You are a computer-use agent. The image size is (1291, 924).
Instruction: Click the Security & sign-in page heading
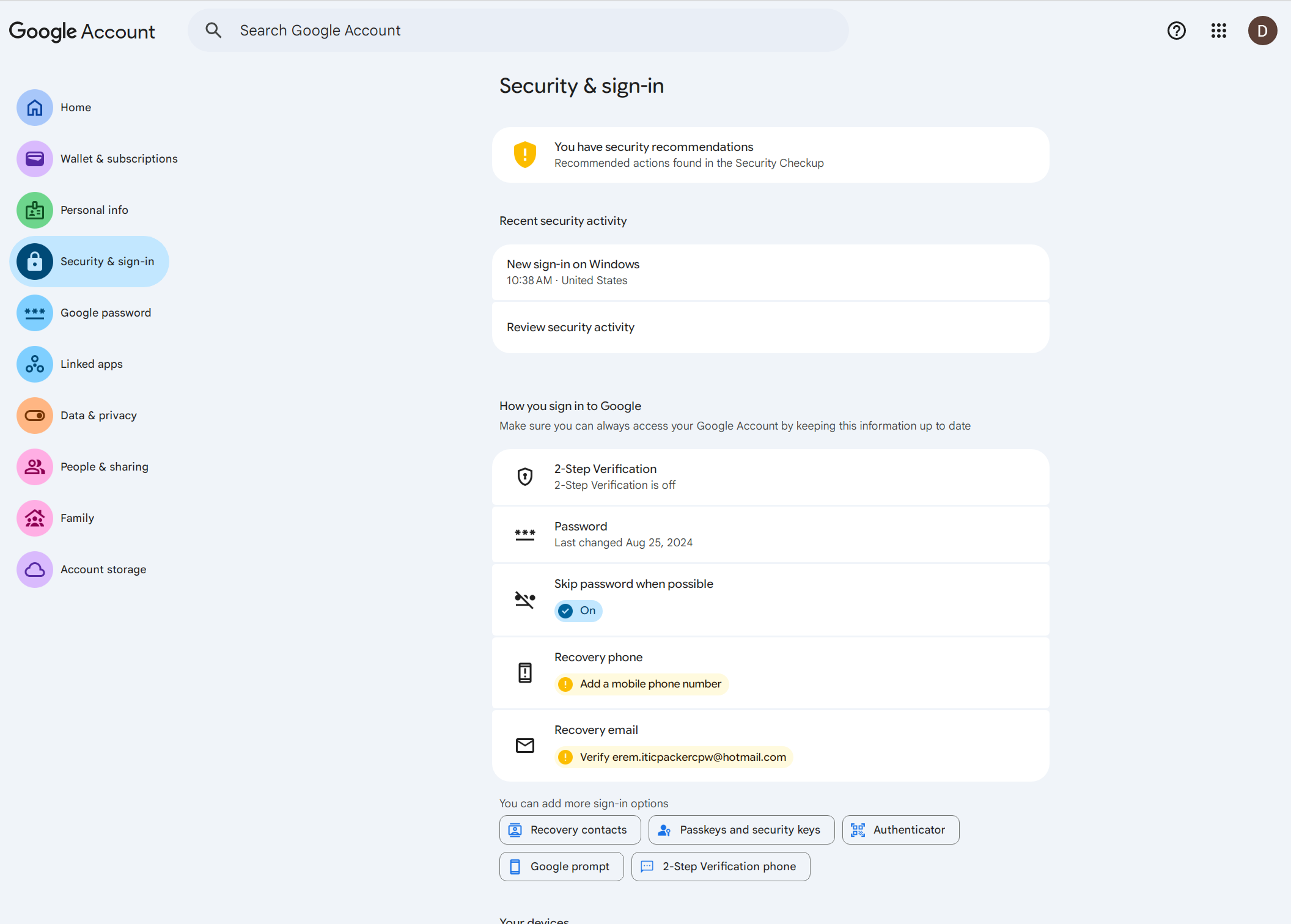(x=582, y=86)
